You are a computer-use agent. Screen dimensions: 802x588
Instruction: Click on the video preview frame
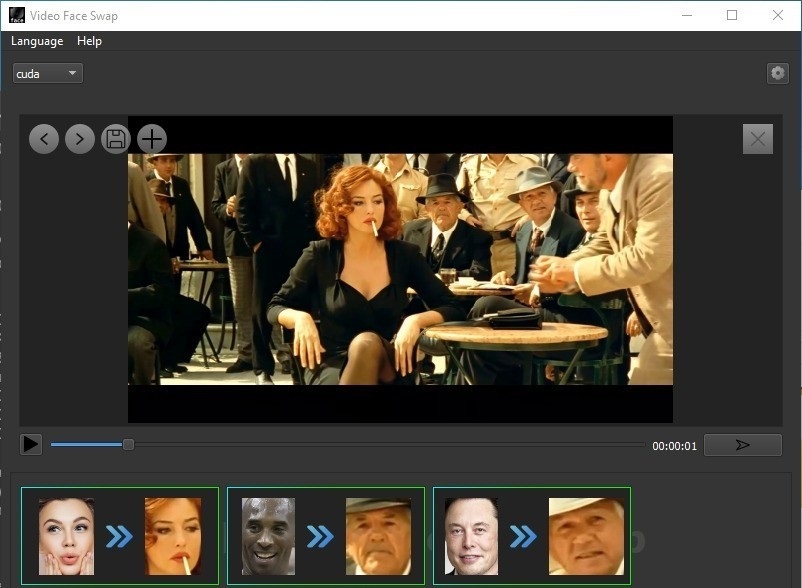coord(400,268)
